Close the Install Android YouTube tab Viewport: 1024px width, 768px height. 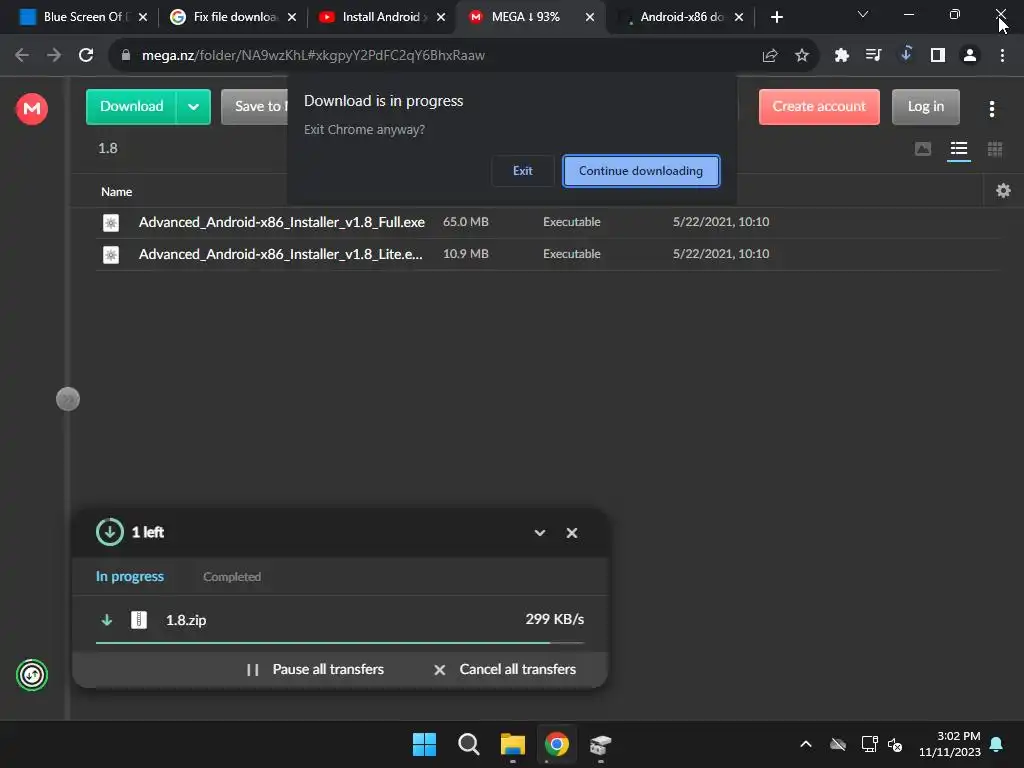point(441,18)
